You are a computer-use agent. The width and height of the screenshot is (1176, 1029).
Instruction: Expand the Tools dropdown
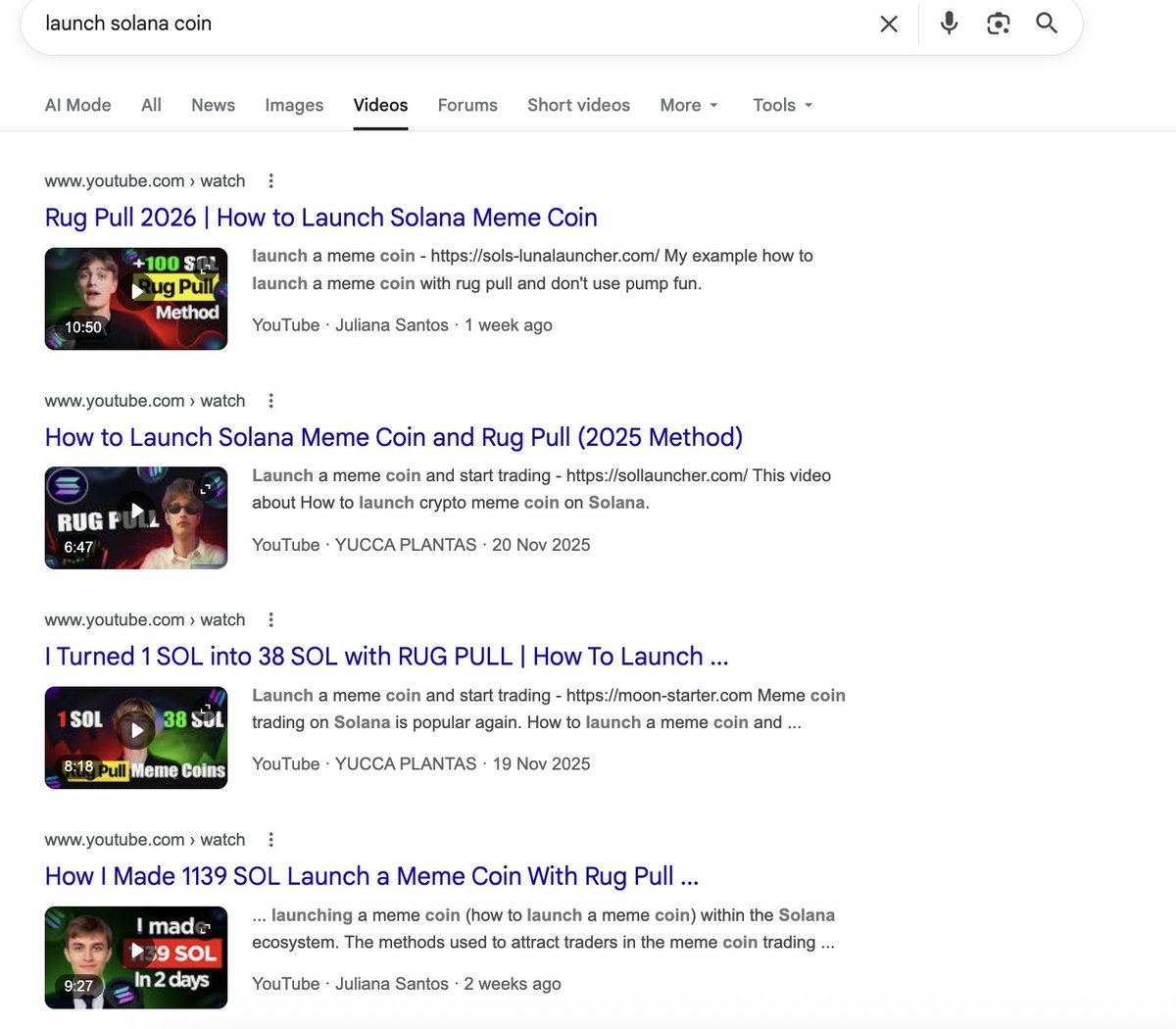pos(783,105)
